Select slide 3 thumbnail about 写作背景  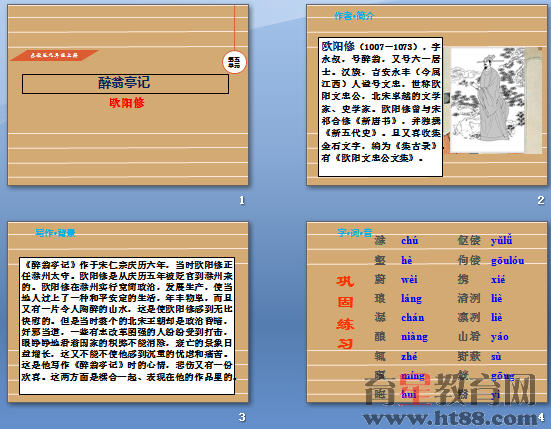128,312
